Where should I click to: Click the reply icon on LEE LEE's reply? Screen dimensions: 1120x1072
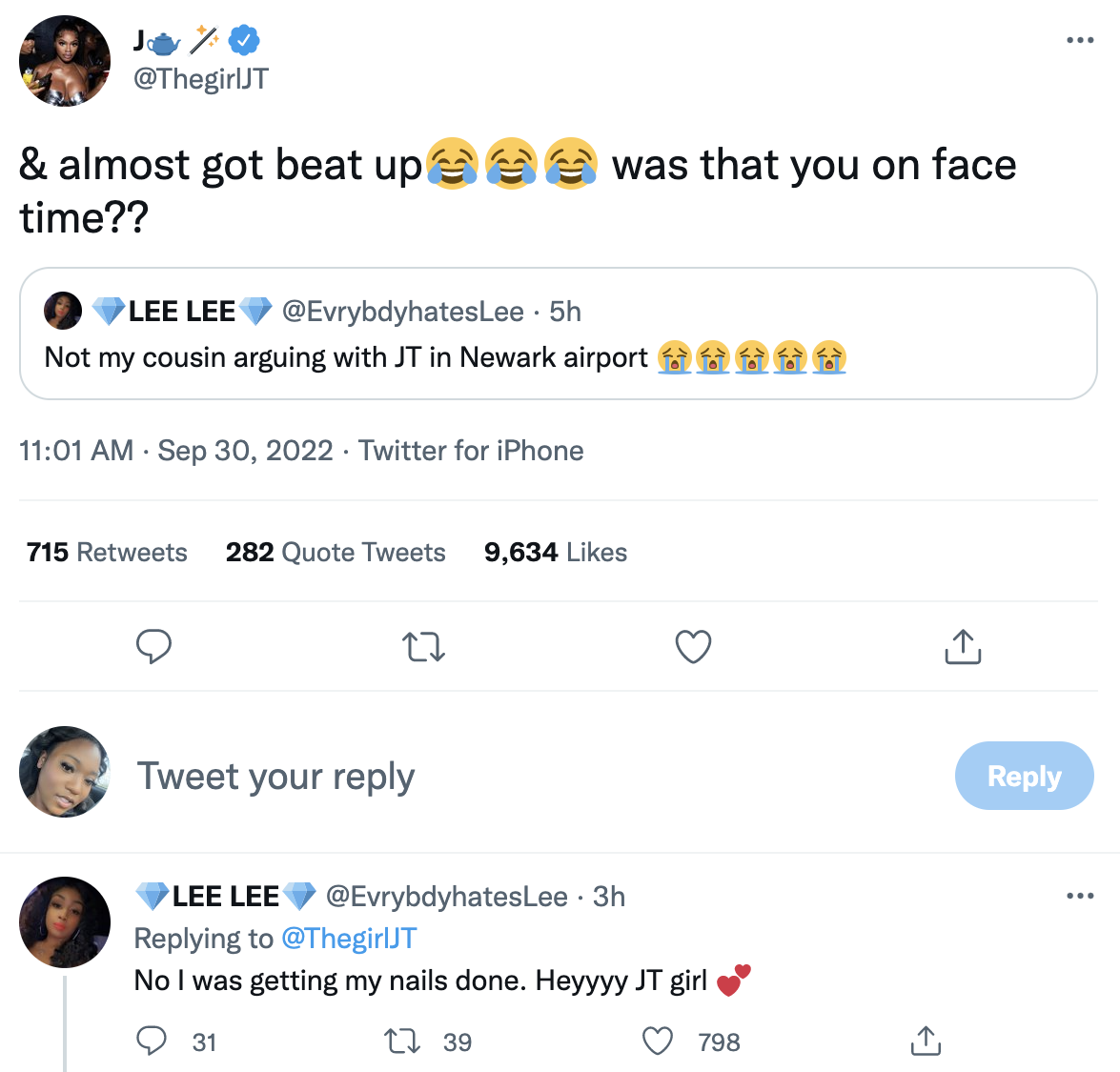pos(151,1042)
